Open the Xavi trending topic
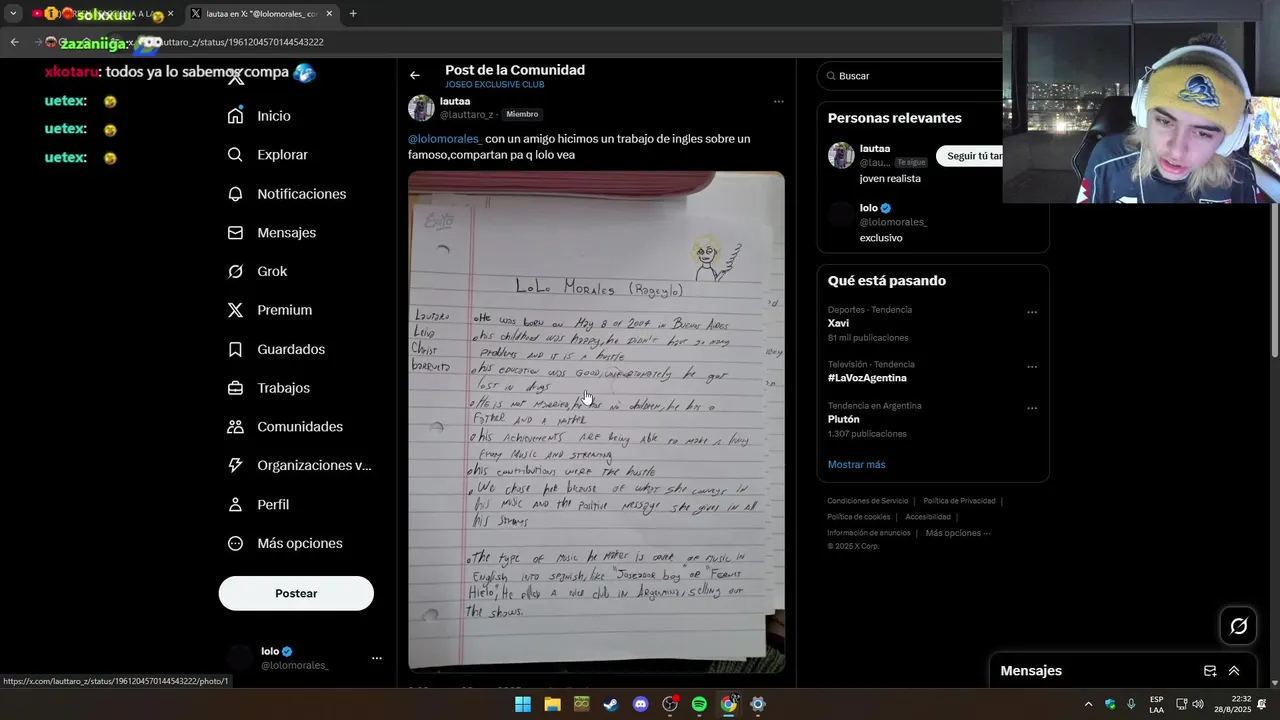Viewport: 1280px width, 720px height. (x=838, y=323)
